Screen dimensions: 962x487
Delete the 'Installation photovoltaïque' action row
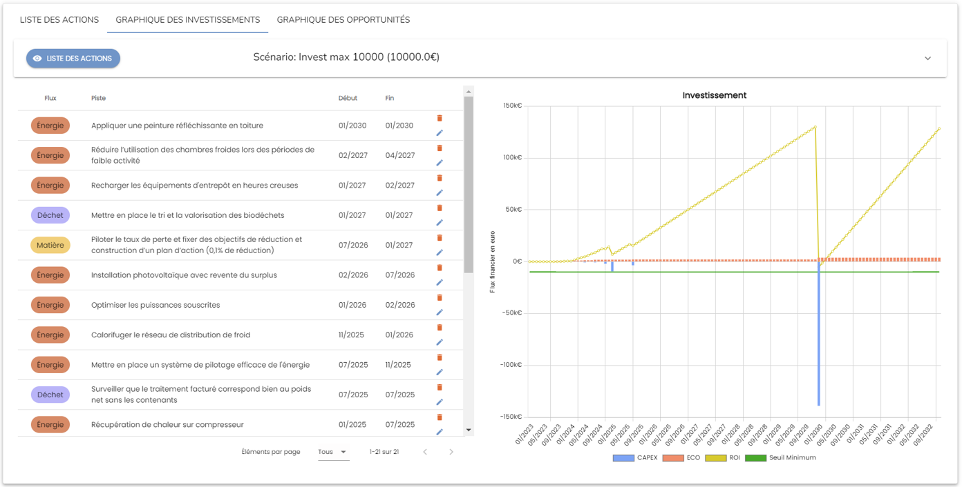pyautogui.click(x=439, y=267)
